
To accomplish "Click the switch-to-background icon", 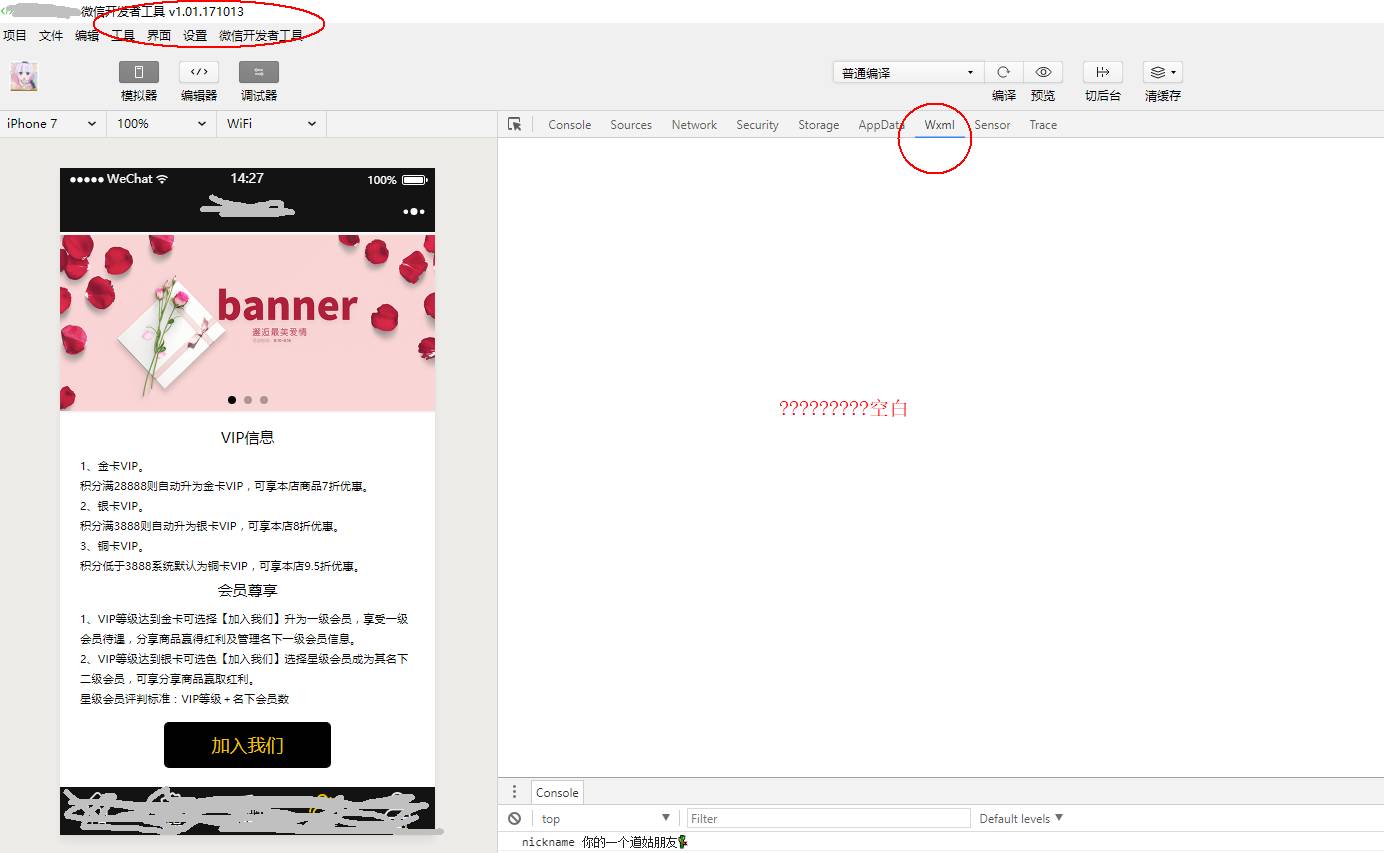I will coord(1102,72).
